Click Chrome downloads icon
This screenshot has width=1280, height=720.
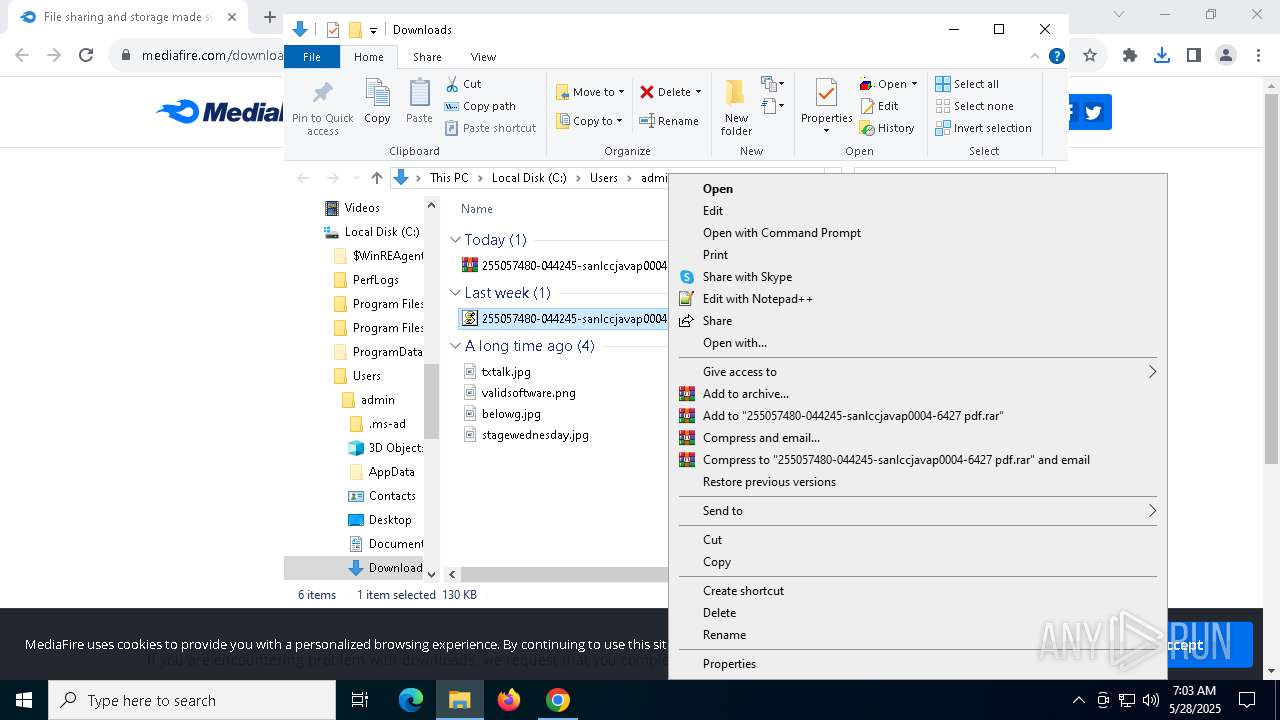pyautogui.click(x=1162, y=56)
